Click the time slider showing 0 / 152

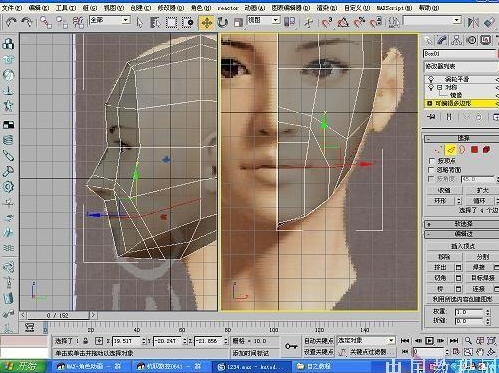tap(58, 315)
